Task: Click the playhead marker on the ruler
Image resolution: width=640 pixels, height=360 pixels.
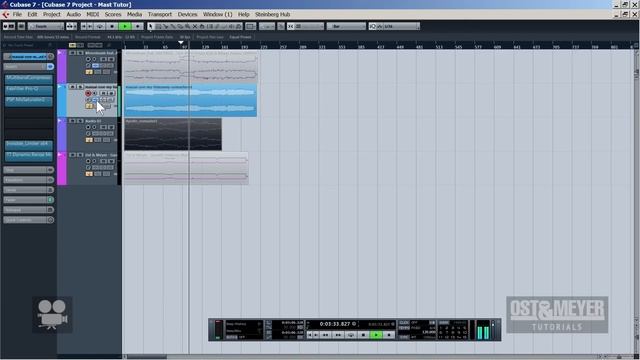Action: tap(181, 42)
